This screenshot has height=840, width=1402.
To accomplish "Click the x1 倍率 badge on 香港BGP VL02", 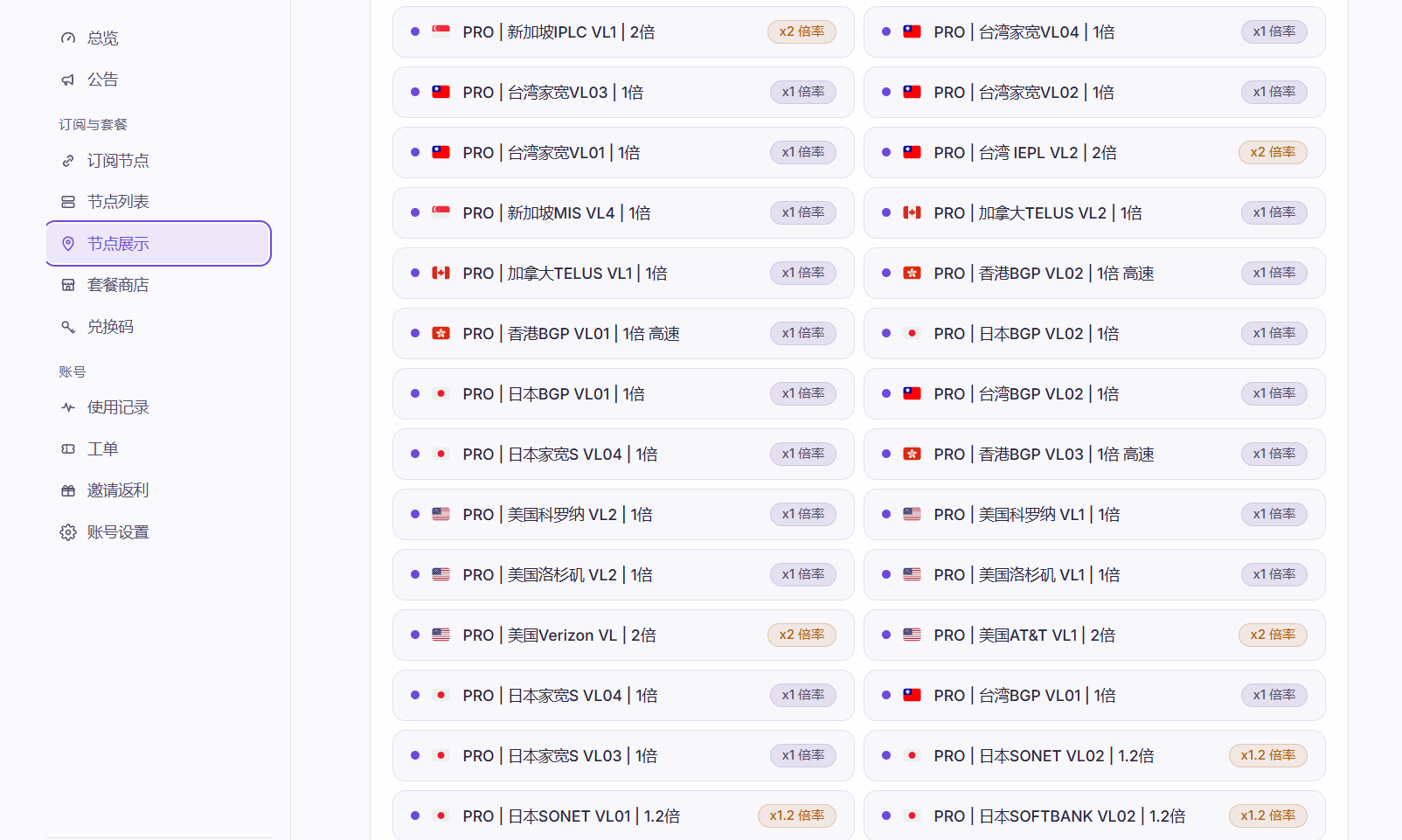I will click(x=1274, y=273).
